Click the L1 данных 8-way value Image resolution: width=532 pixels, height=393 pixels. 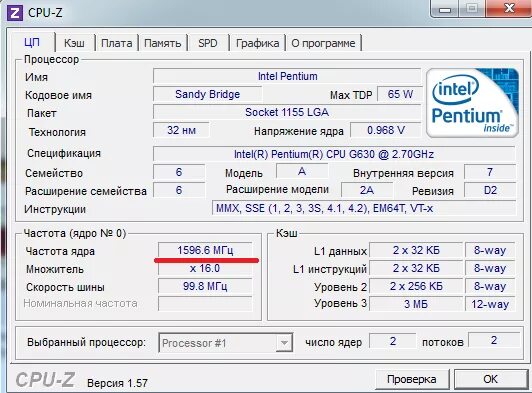pos(490,250)
